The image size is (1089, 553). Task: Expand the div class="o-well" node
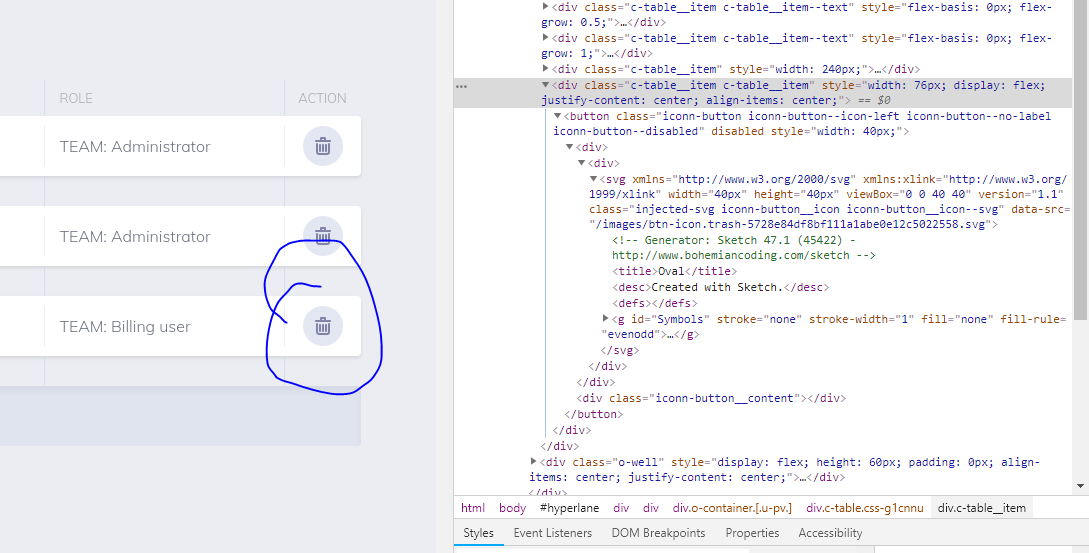click(x=533, y=461)
